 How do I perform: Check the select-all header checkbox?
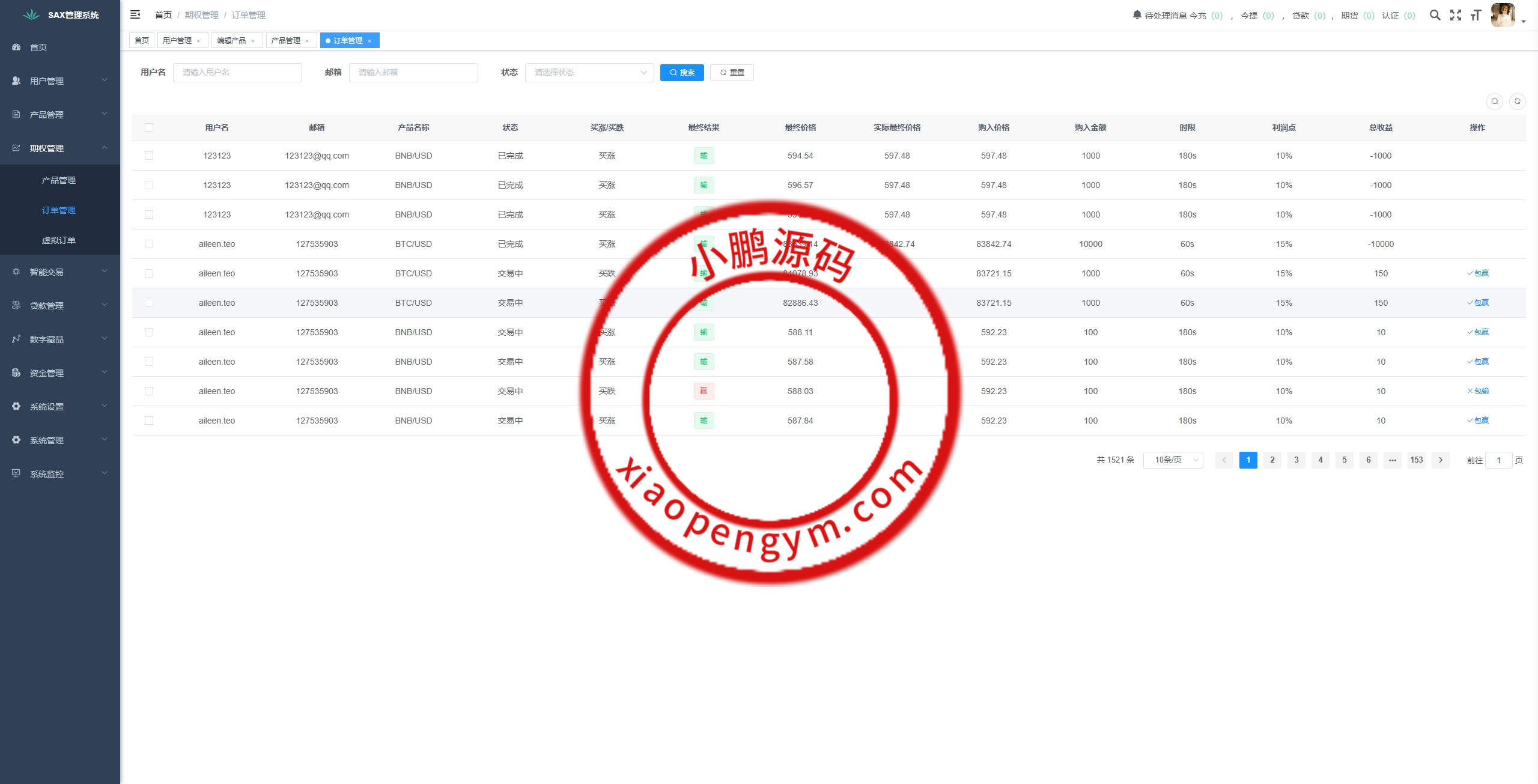pos(149,127)
